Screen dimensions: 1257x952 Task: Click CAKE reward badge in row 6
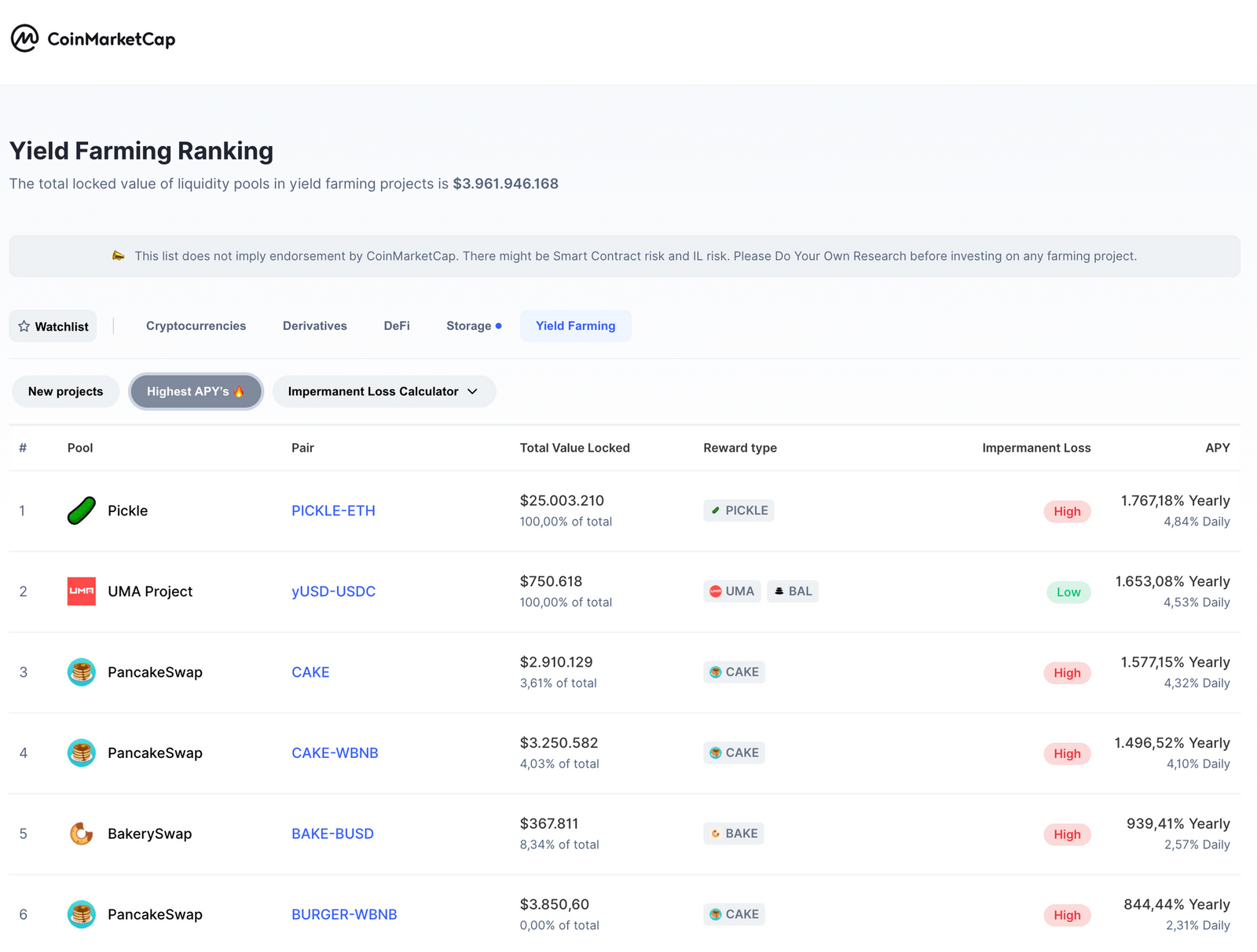734,914
